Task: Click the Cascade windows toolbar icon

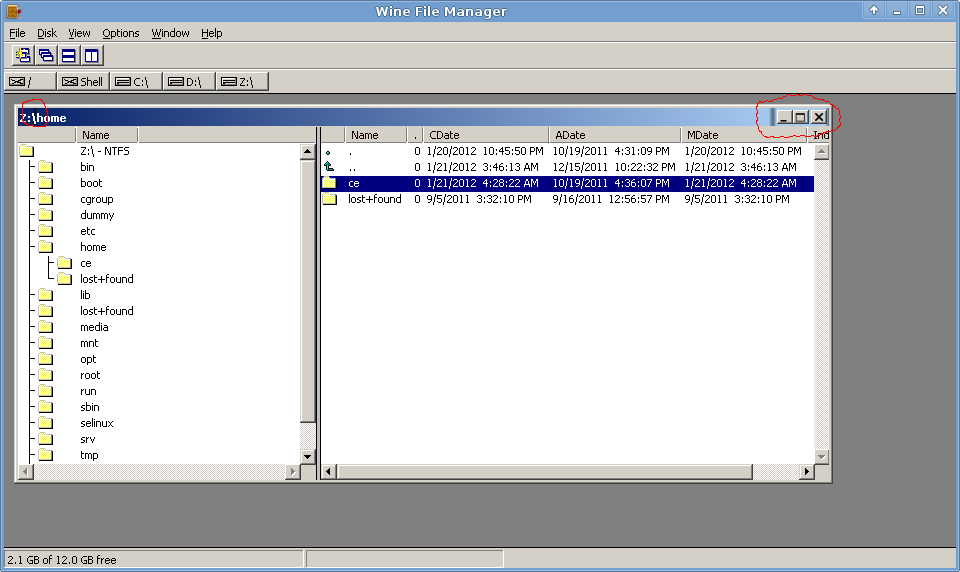Action: pos(45,55)
